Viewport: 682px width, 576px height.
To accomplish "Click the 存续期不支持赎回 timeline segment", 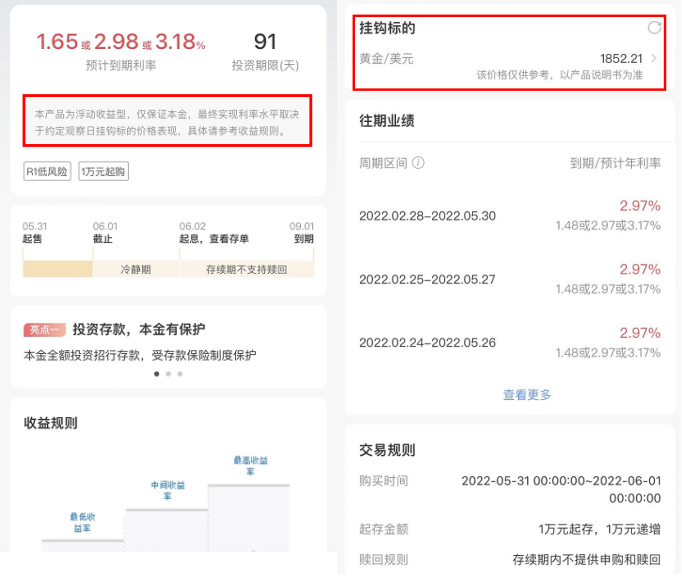I will [x=246, y=269].
